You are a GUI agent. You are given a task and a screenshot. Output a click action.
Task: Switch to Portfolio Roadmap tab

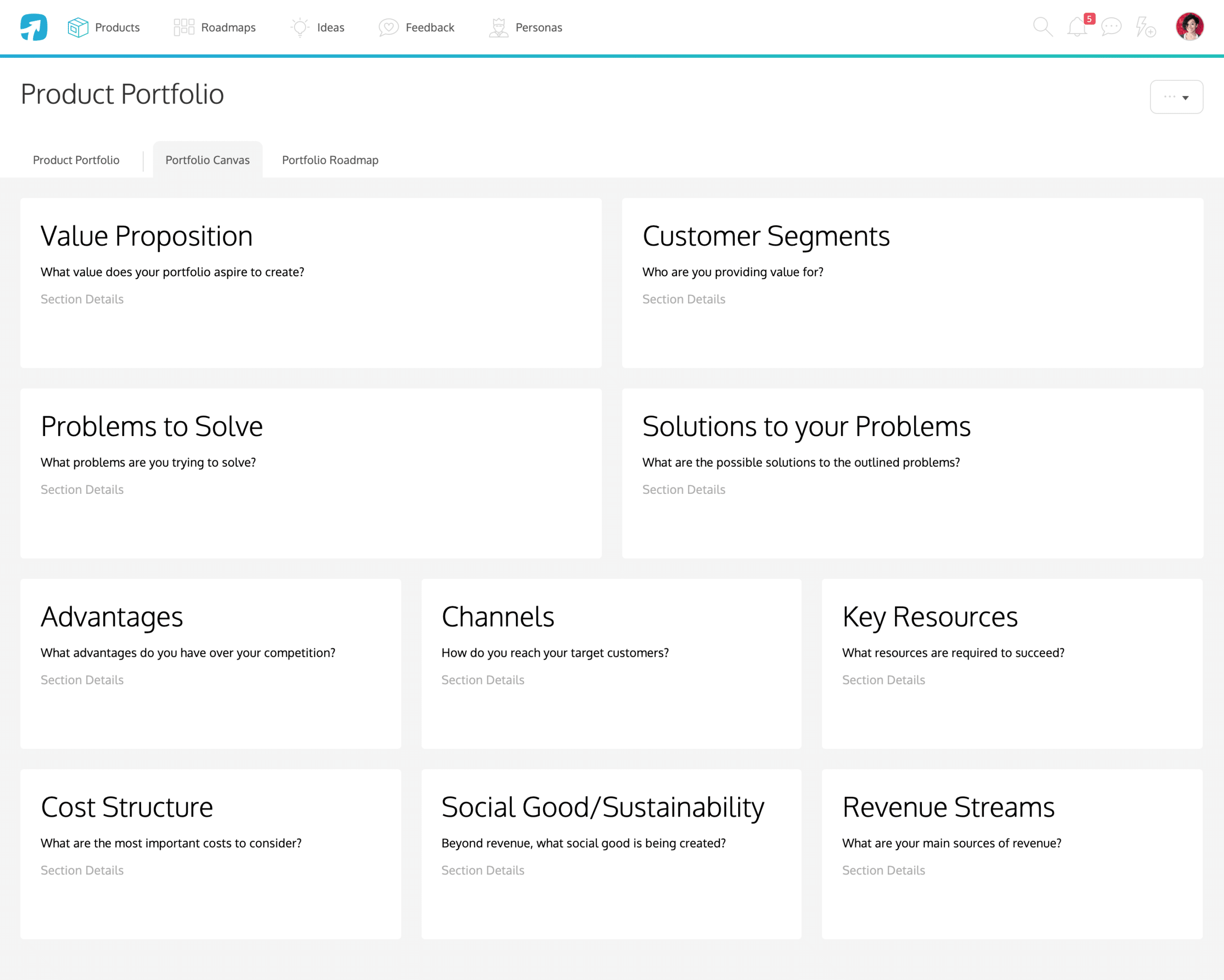pos(329,160)
